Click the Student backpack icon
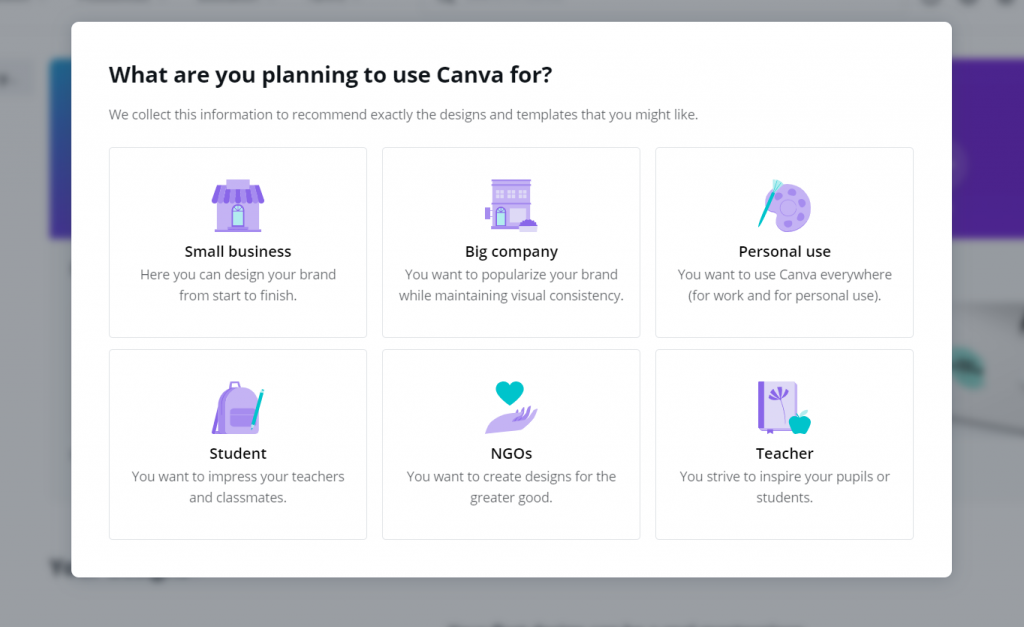Image resolution: width=1024 pixels, height=627 pixels. pyautogui.click(x=238, y=408)
